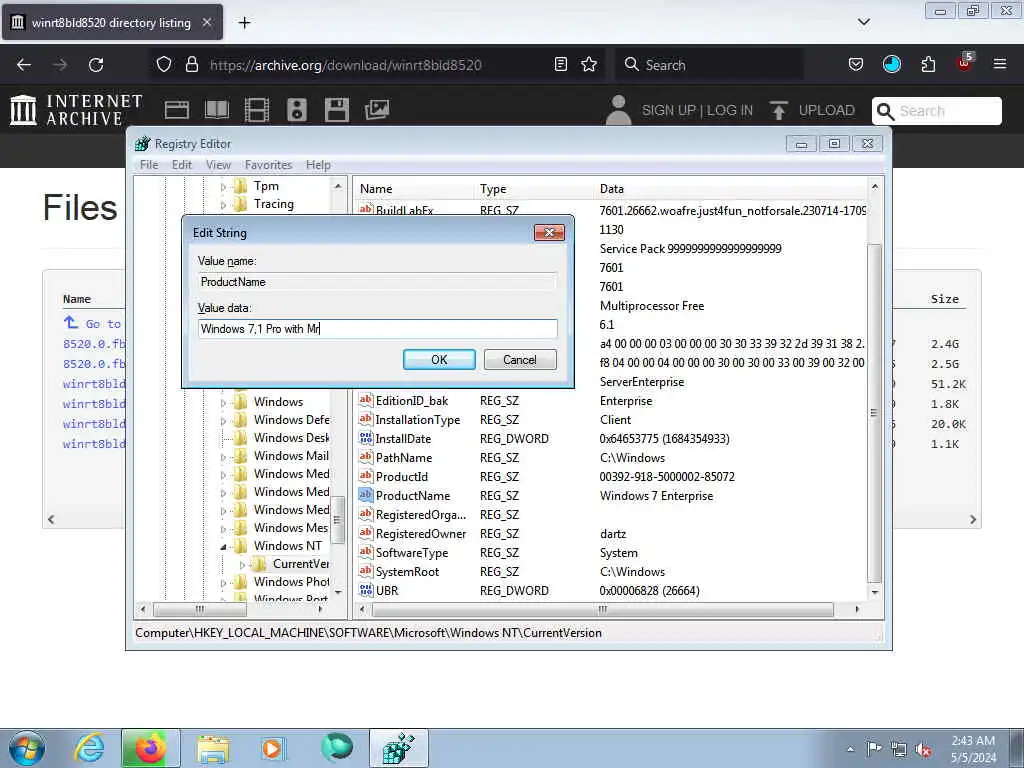
Task: Open the Registry Editor File menu
Action: click(x=149, y=165)
